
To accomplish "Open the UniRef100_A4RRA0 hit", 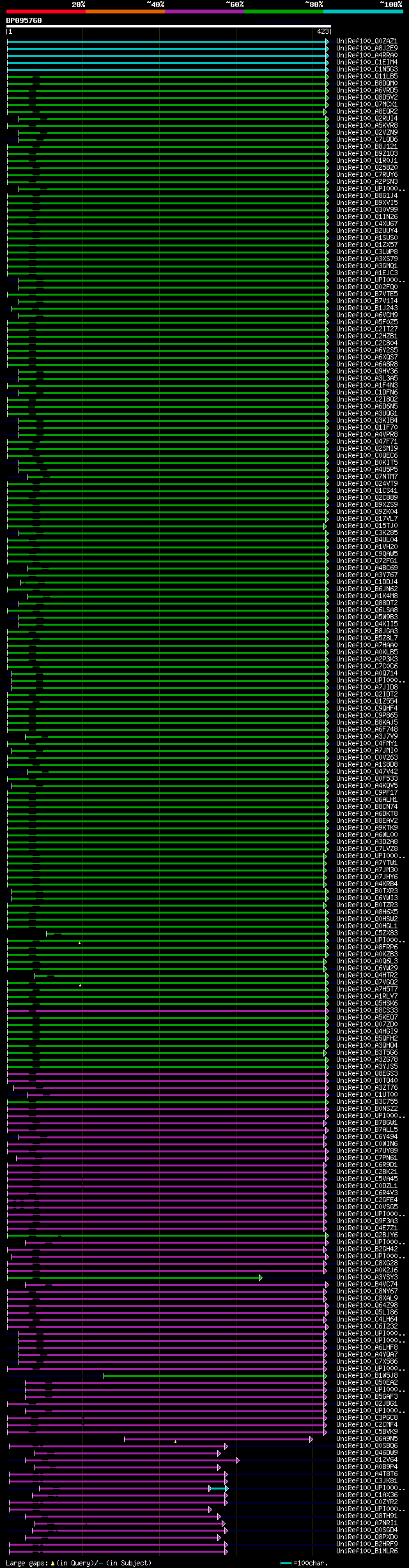I will point(367,56).
